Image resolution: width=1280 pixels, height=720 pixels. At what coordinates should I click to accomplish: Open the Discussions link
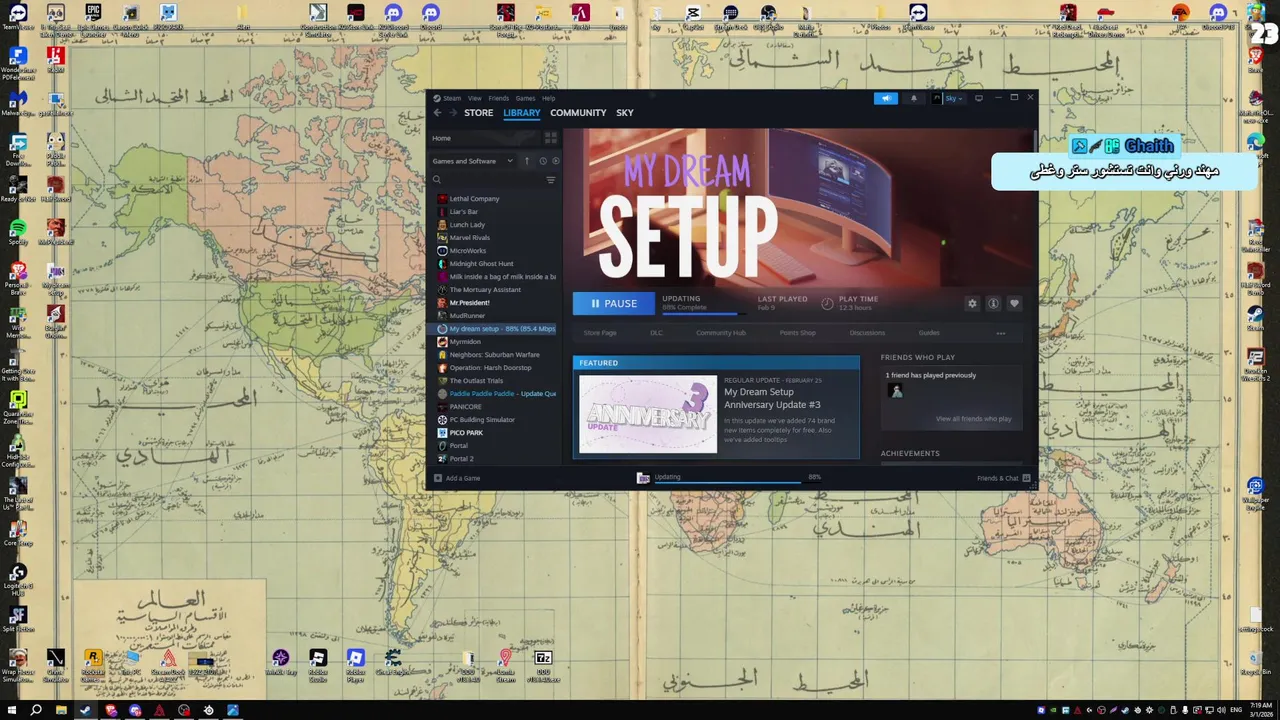point(867,333)
